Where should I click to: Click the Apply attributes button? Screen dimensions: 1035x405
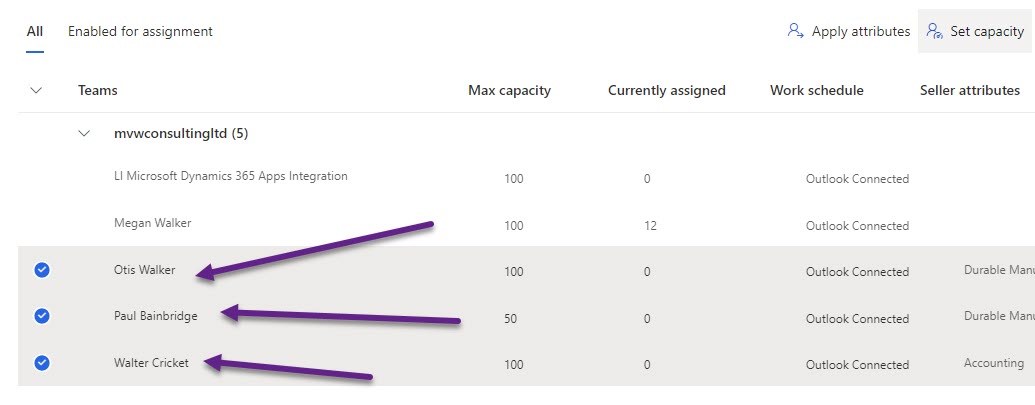tap(849, 31)
